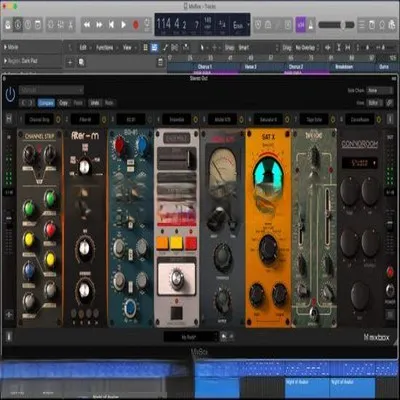Image resolution: width=400 pixels, height=400 pixels.
Task: Bypass the Saturator X slot power toggle
Action: tap(287, 119)
